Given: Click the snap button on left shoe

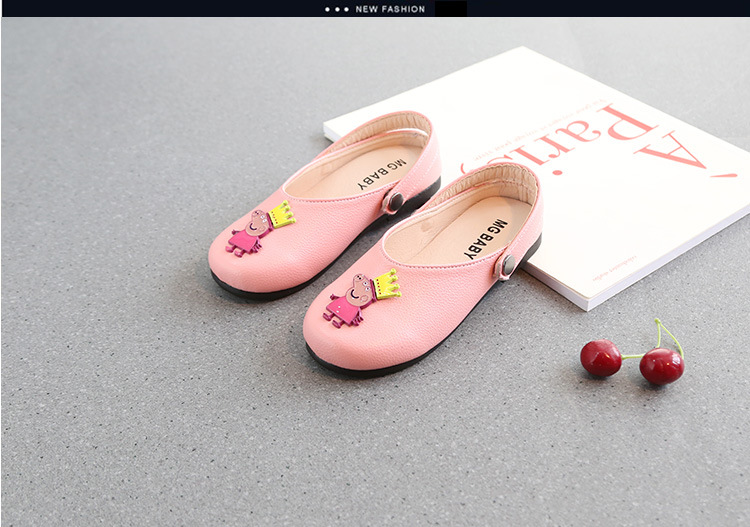Looking at the screenshot, I should tap(395, 202).
